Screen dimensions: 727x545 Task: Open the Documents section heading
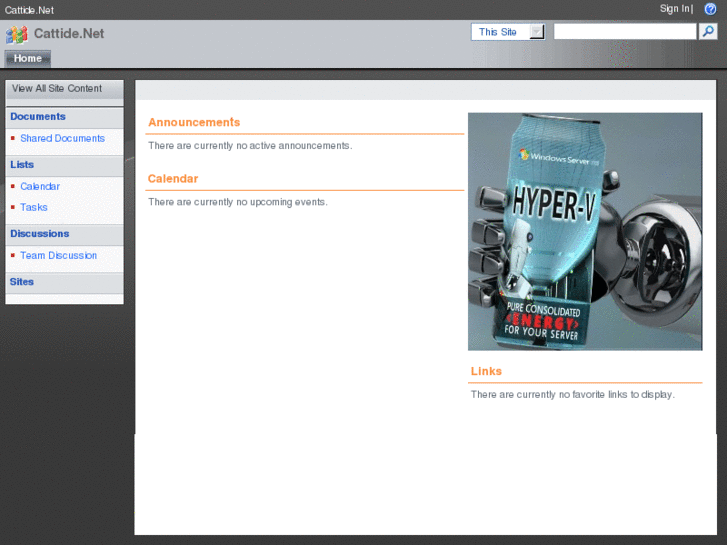(38, 117)
